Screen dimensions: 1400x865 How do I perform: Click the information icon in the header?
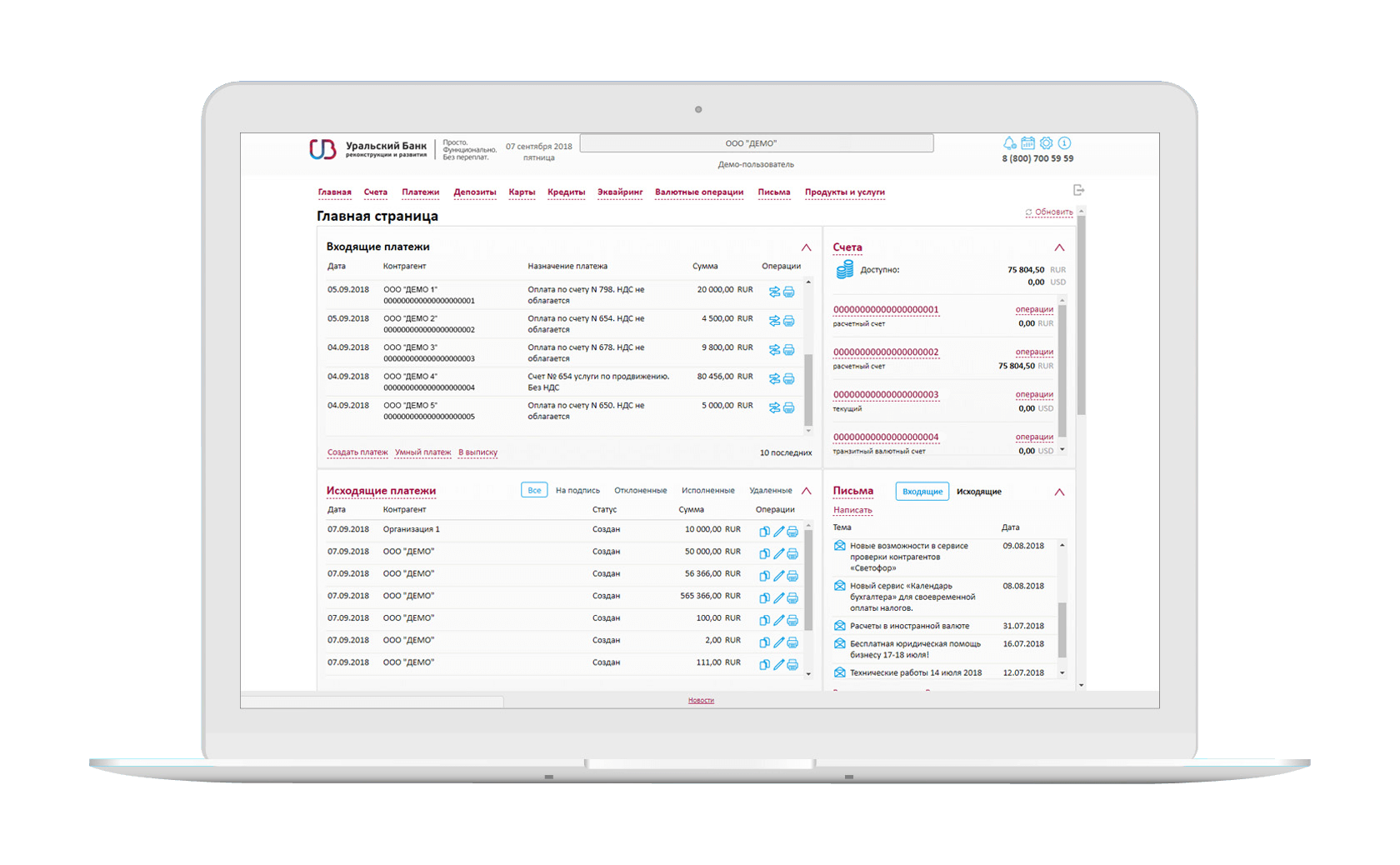(1064, 143)
